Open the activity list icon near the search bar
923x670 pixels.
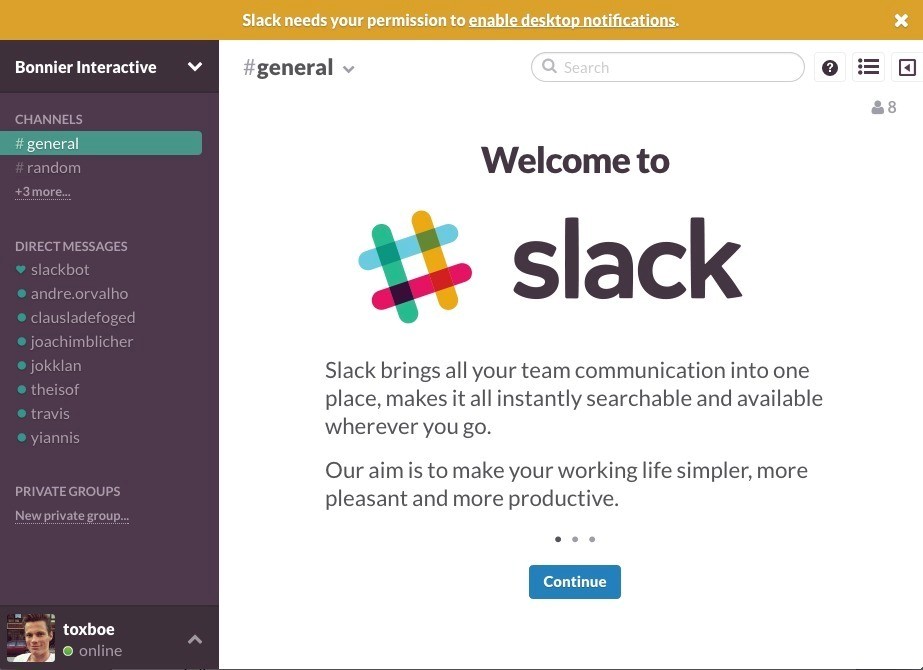(x=868, y=67)
